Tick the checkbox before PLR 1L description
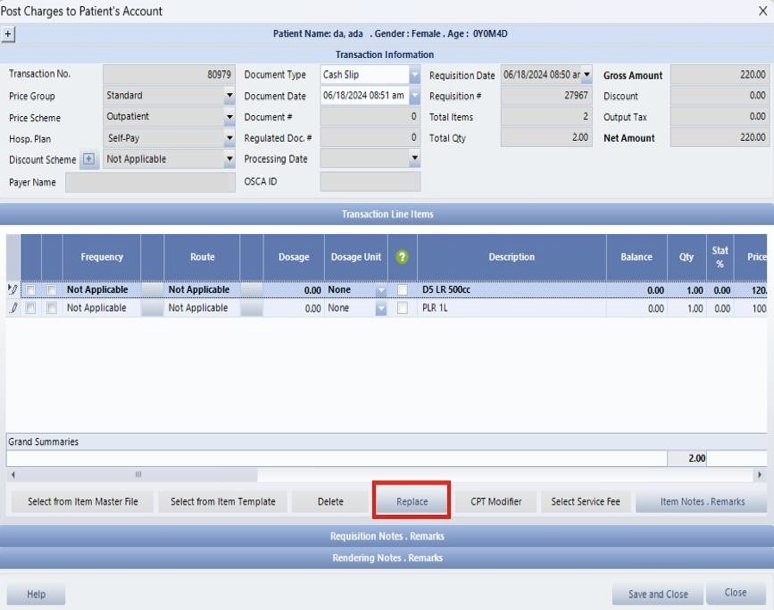Image resolution: width=774 pixels, height=610 pixels. coord(403,309)
